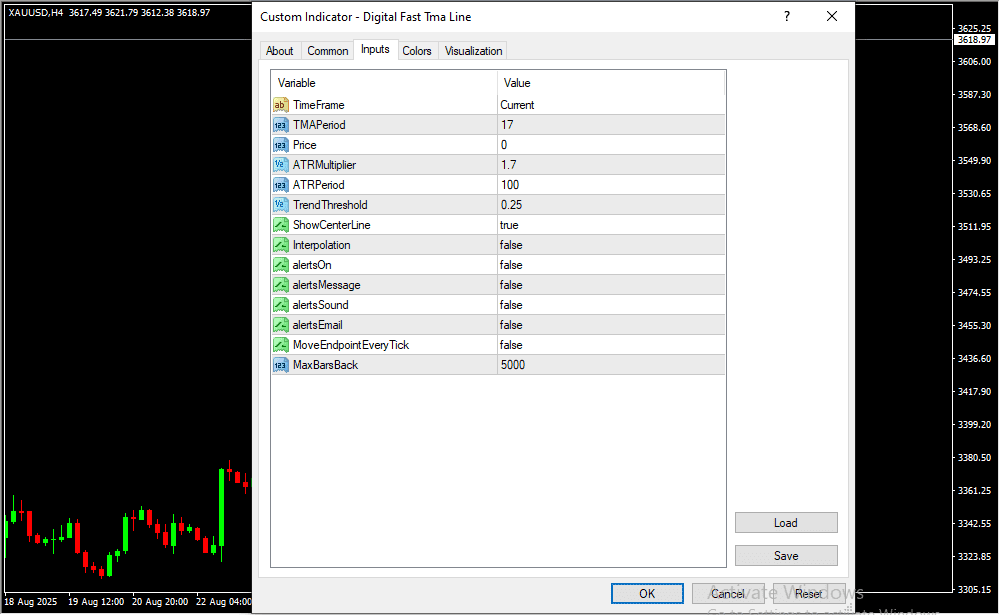This screenshot has height=615, width=1000.
Task: Select the MaxBarsBack variable name
Action: pos(325,365)
